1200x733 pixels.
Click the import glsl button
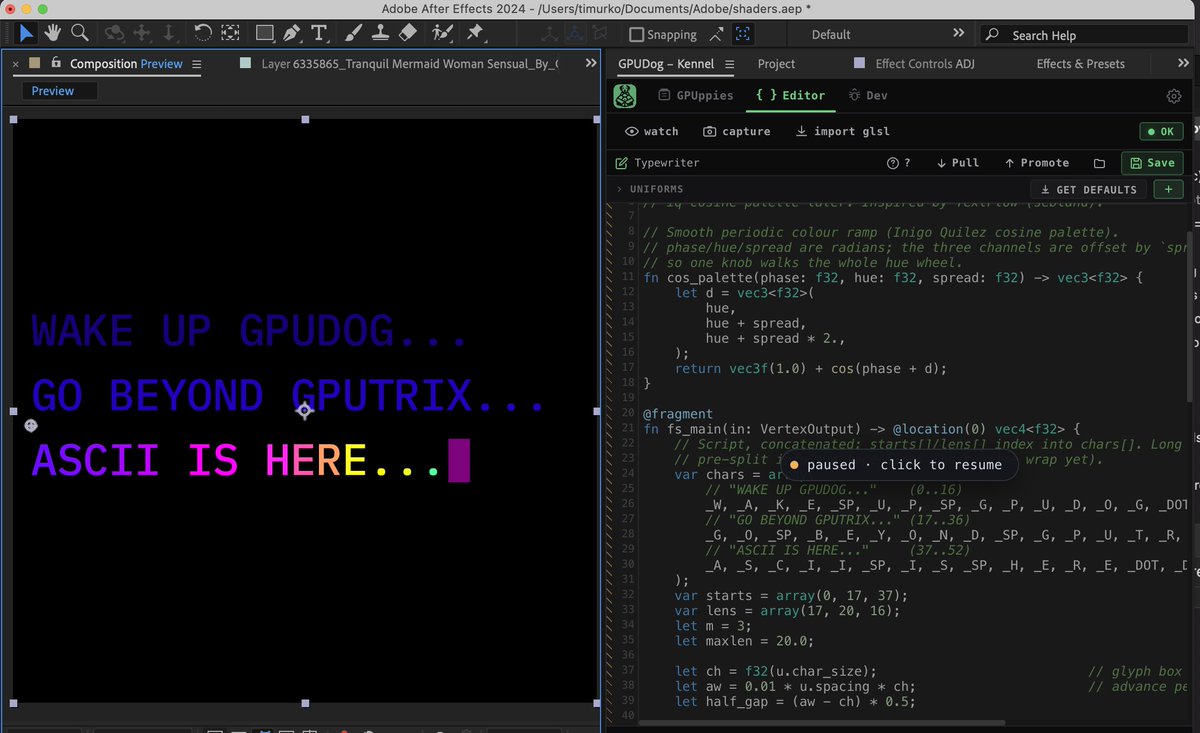coord(842,131)
